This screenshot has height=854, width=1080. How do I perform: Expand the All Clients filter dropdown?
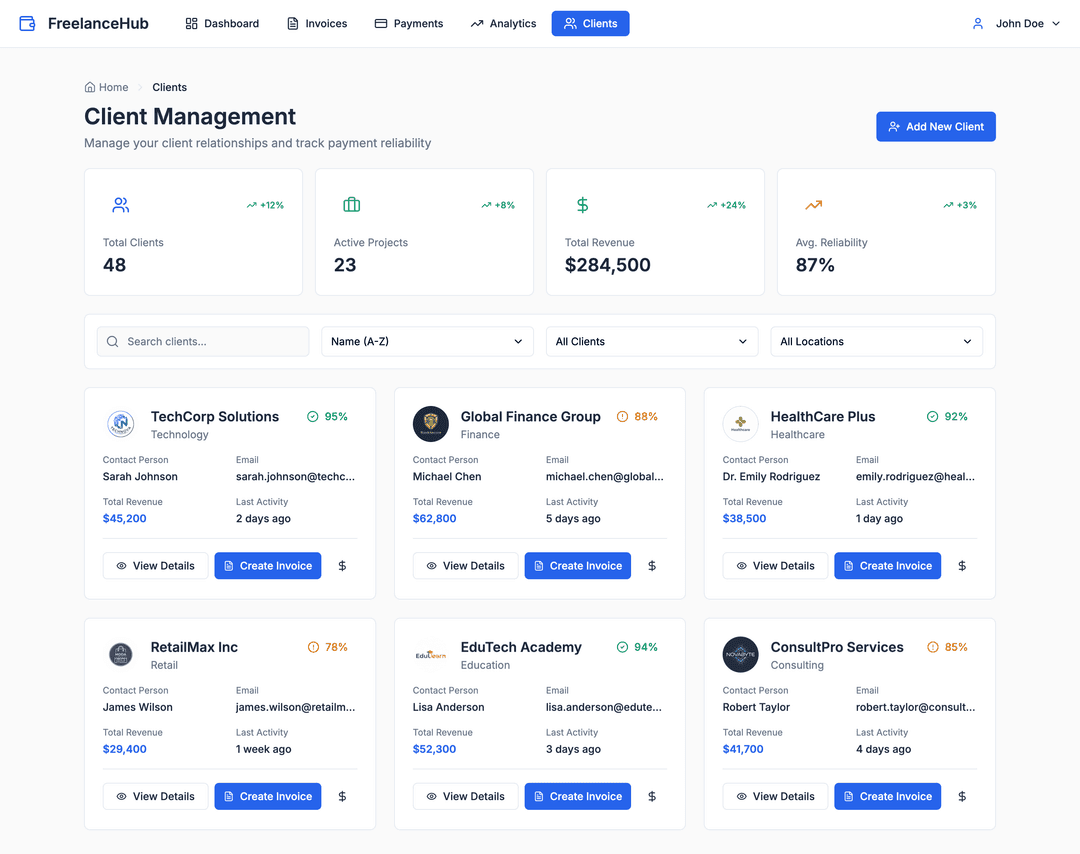(651, 342)
